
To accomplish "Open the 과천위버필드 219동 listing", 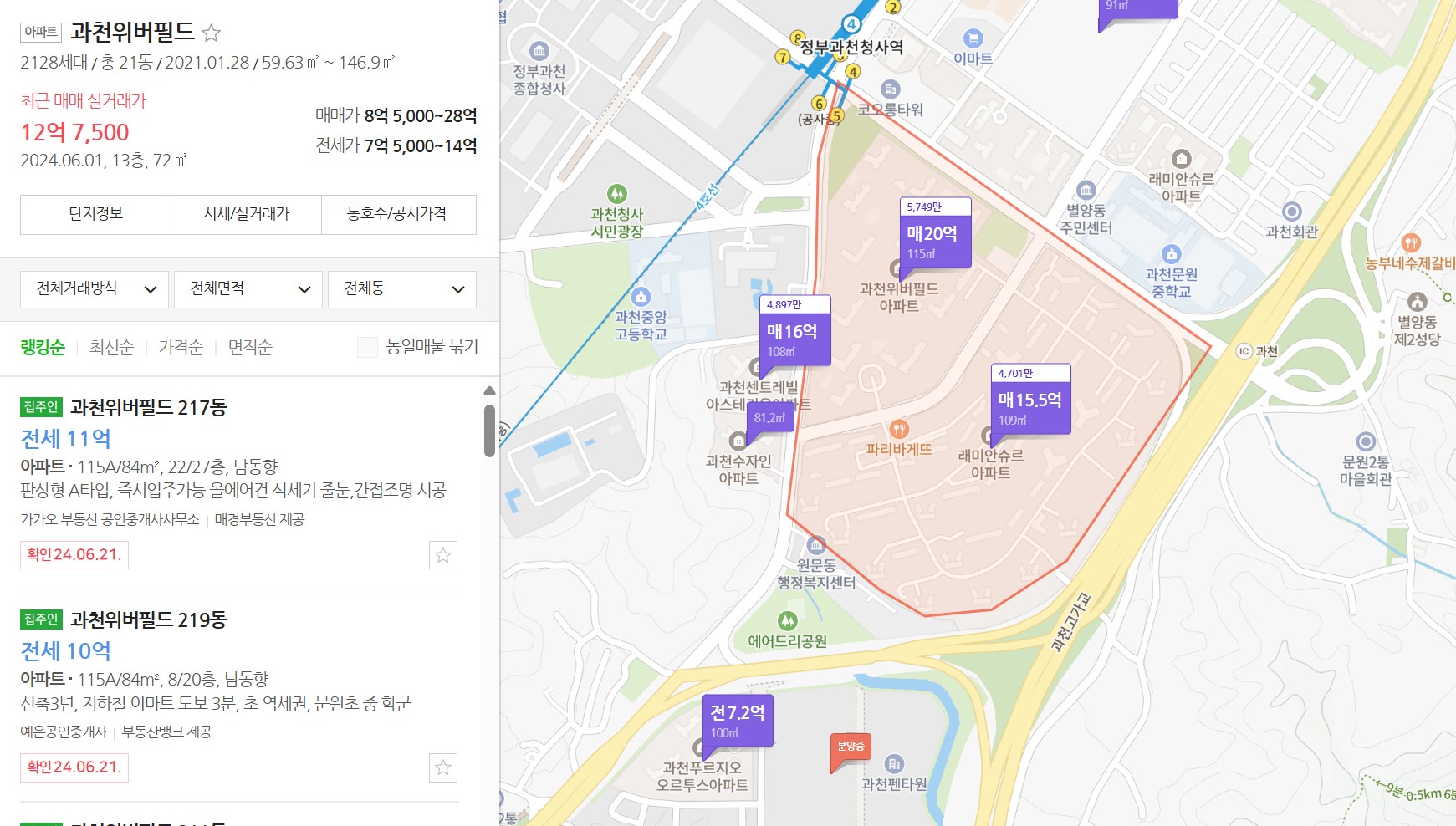I will (x=149, y=619).
